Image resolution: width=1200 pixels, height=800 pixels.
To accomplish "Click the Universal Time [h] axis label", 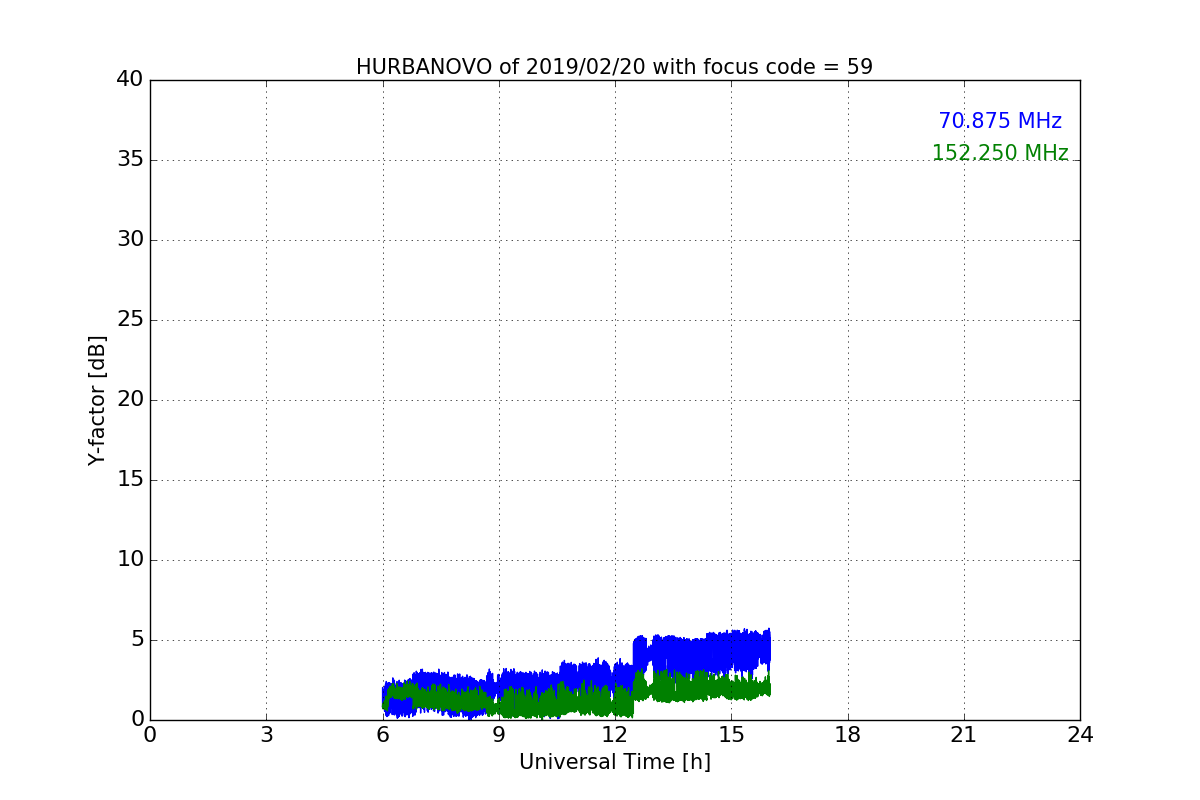I will click(614, 762).
